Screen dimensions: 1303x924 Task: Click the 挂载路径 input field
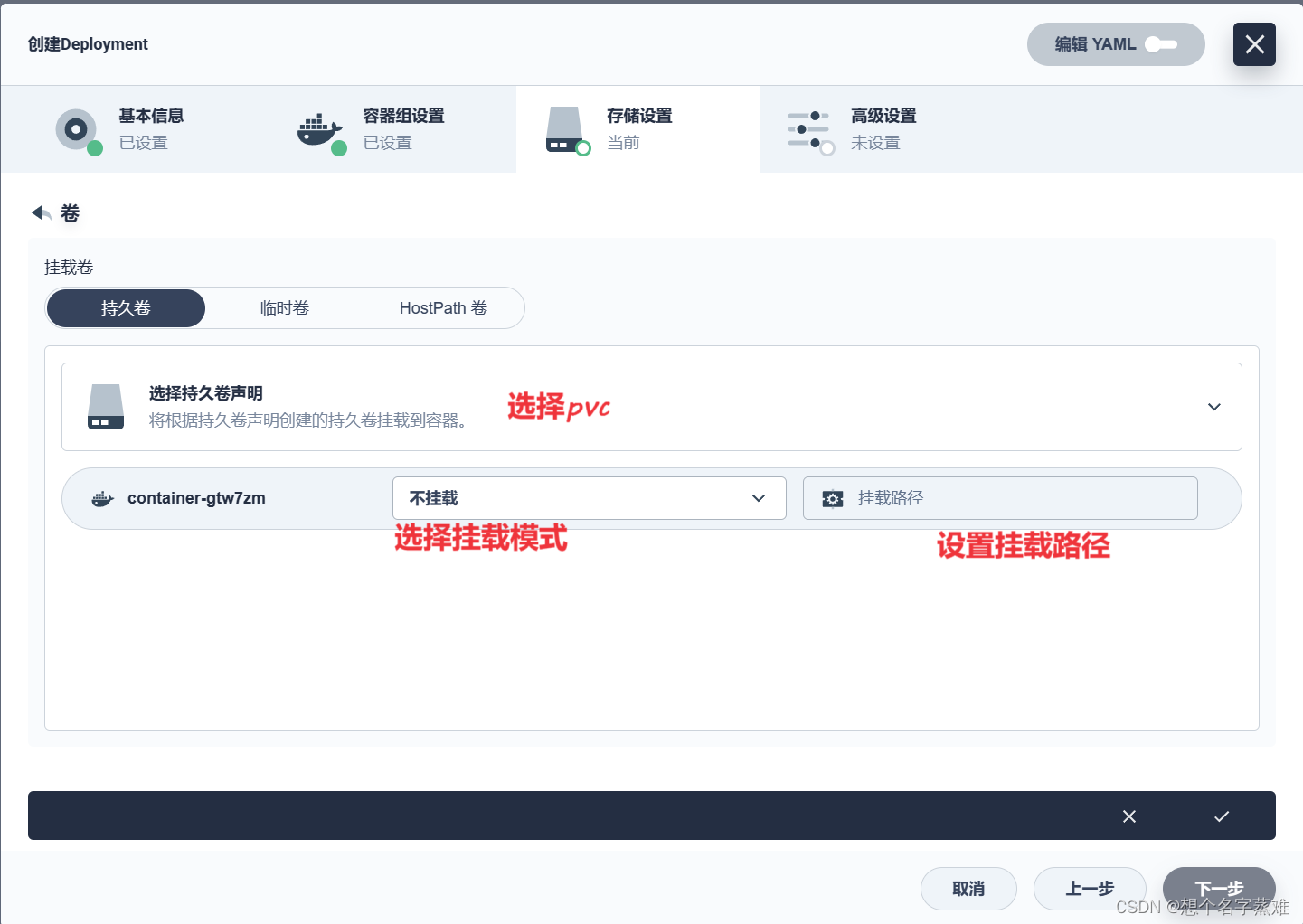click(1000, 498)
